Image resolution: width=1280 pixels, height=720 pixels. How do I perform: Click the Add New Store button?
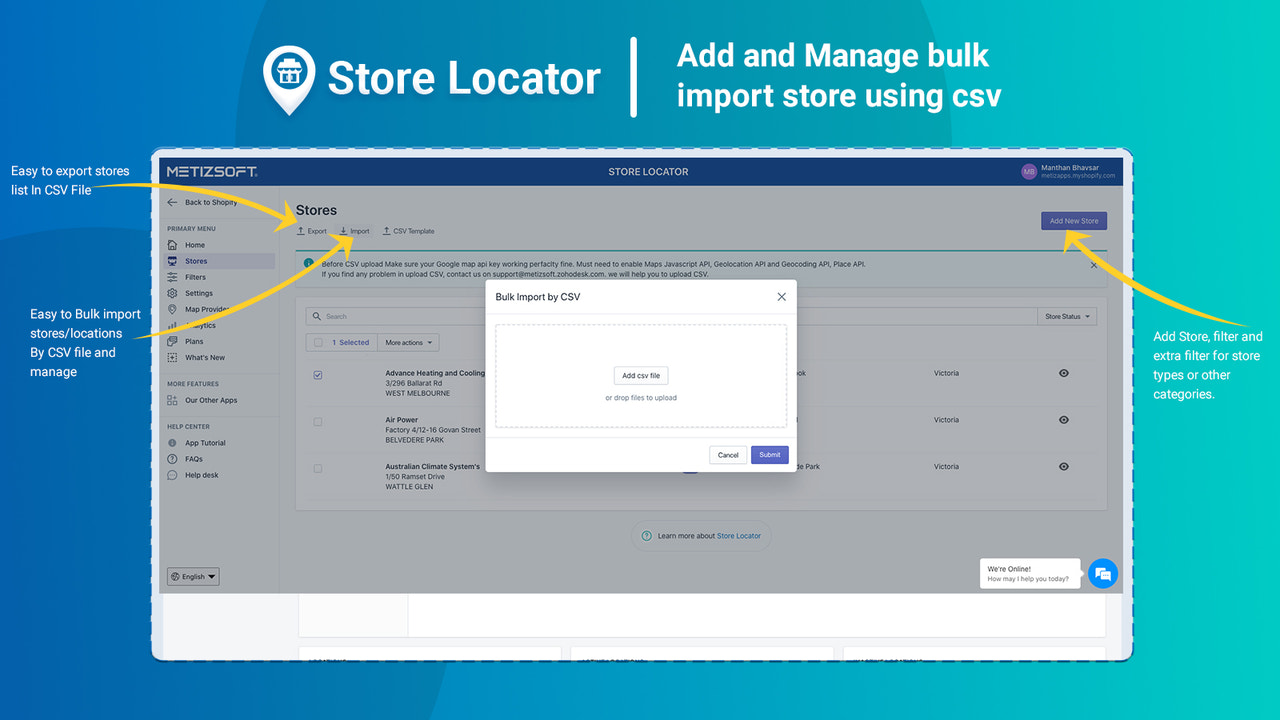1073,220
